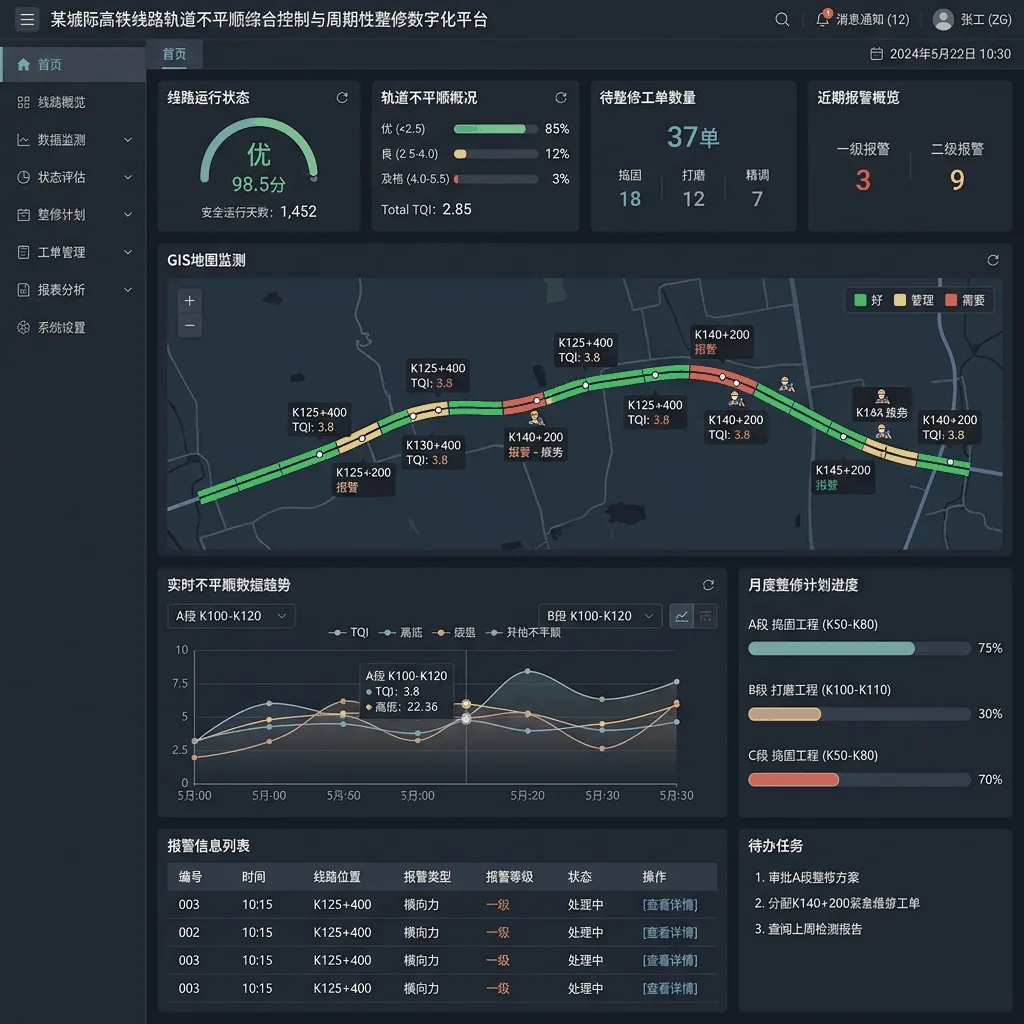This screenshot has height=1024, width=1024.
Task: Click the Total TQI value 2.85
Action: click(456, 209)
